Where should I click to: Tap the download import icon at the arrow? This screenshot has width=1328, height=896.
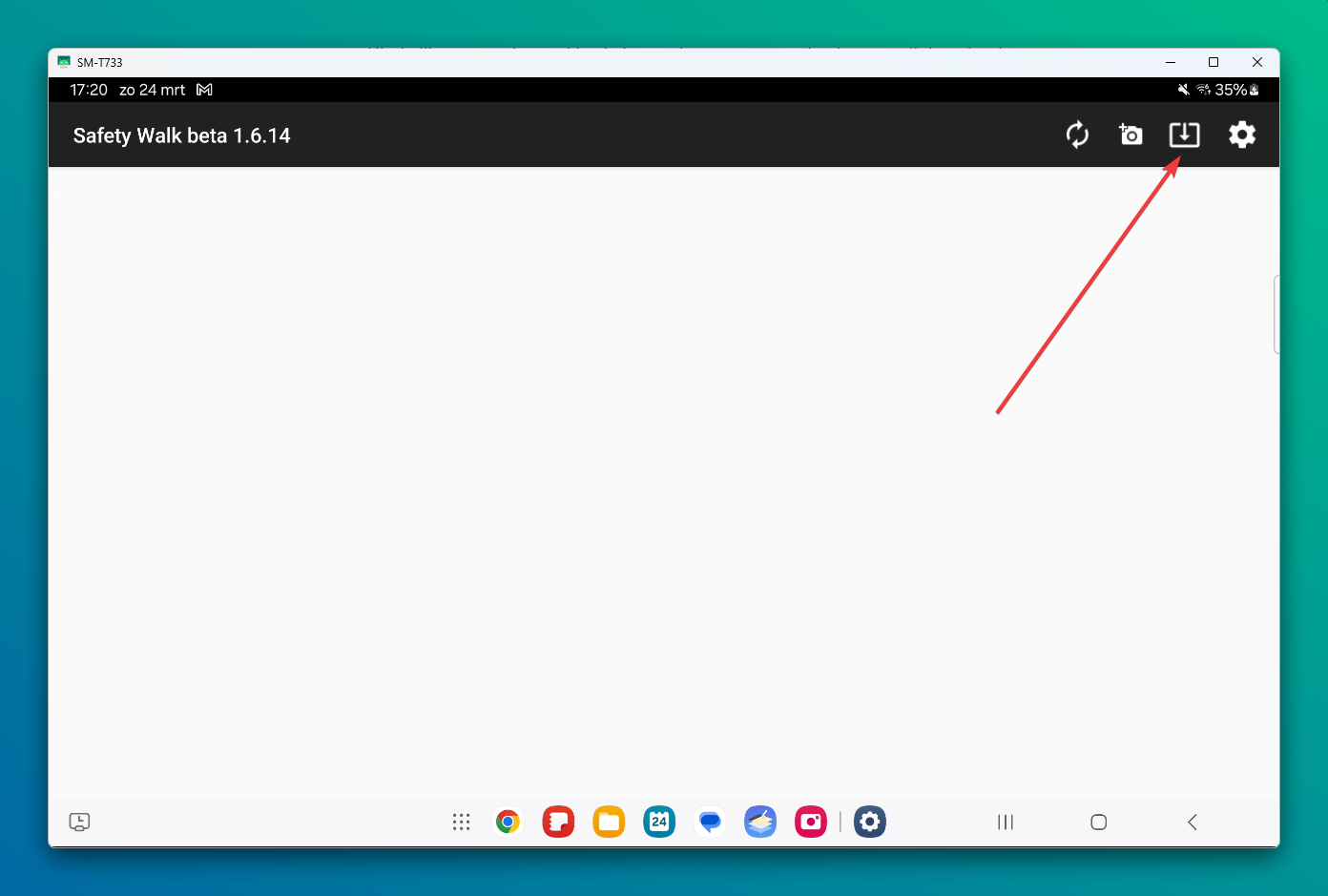[x=1184, y=135]
